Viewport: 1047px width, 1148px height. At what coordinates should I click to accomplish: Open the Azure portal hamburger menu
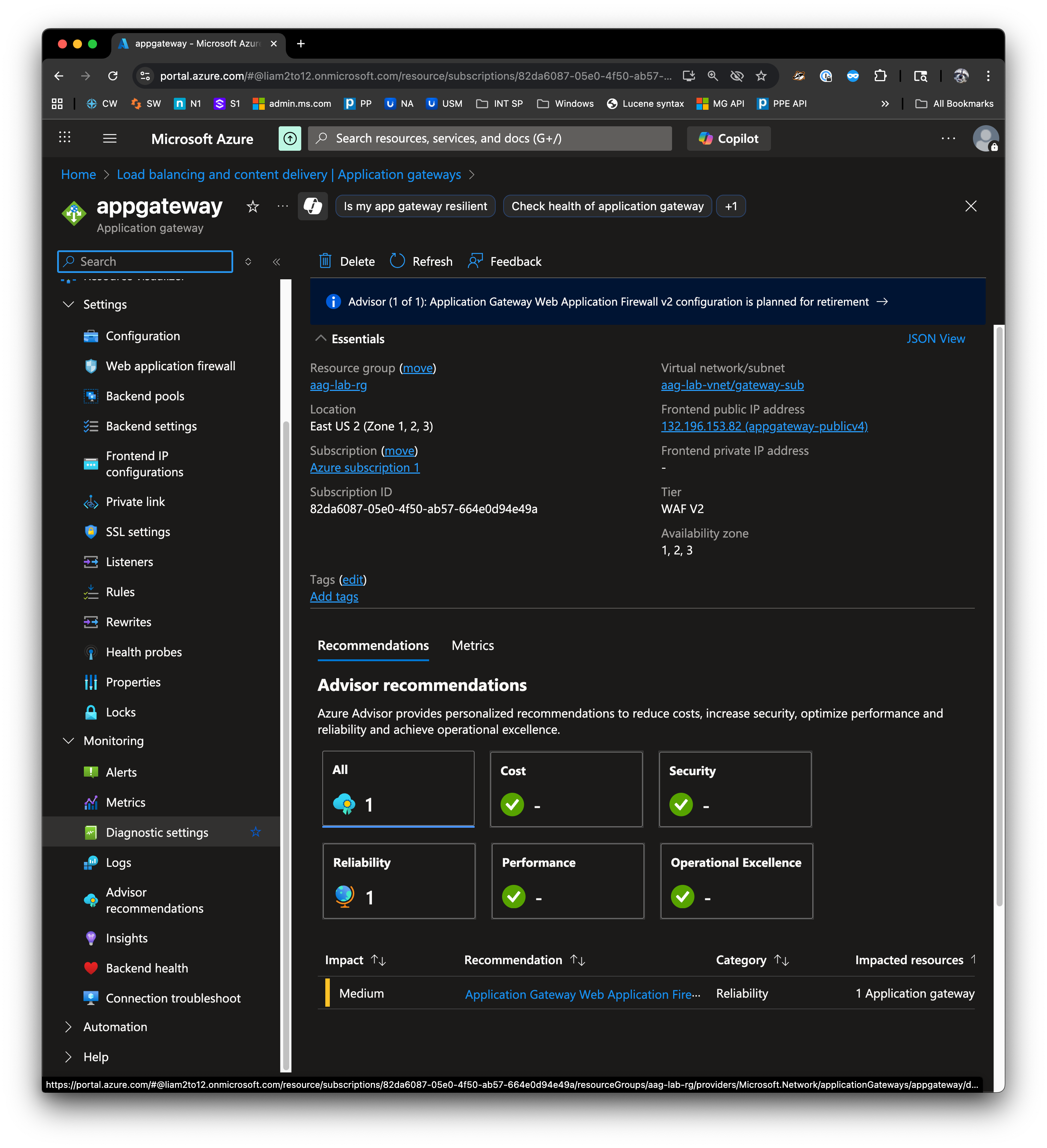pos(109,138)
